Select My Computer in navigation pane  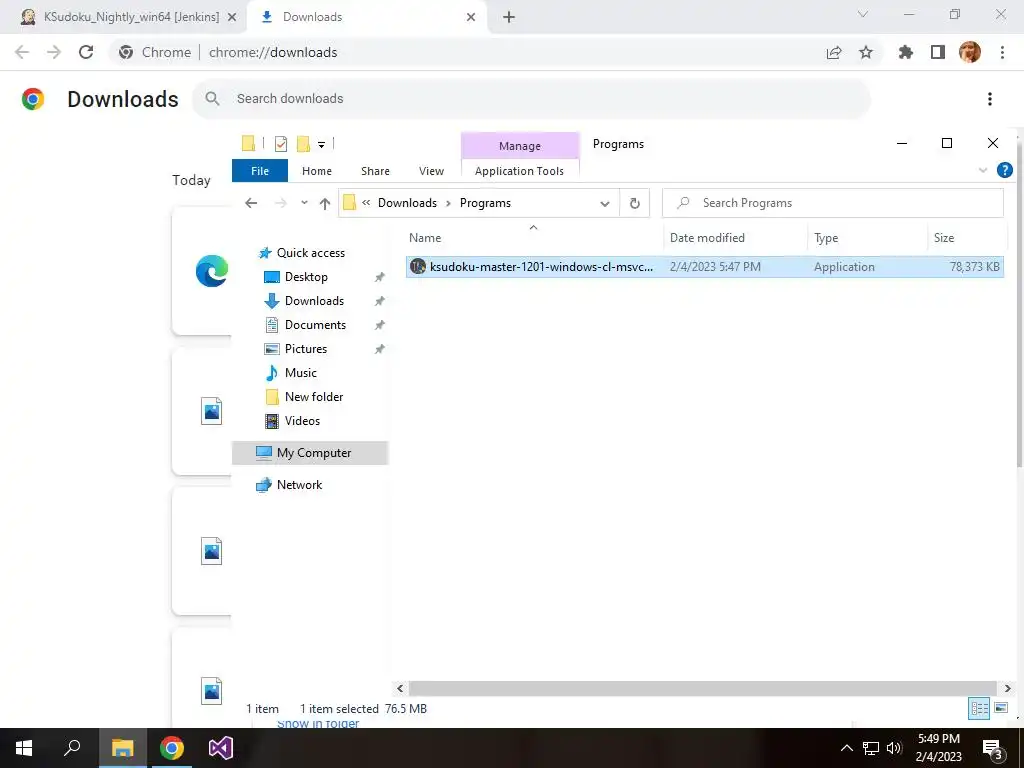tap(310, 453)
